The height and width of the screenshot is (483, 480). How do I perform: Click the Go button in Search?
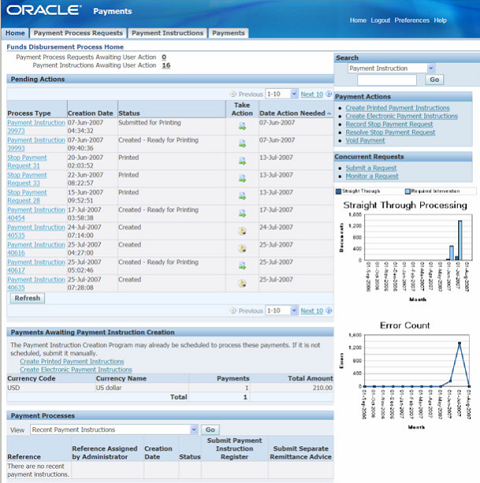434,80
